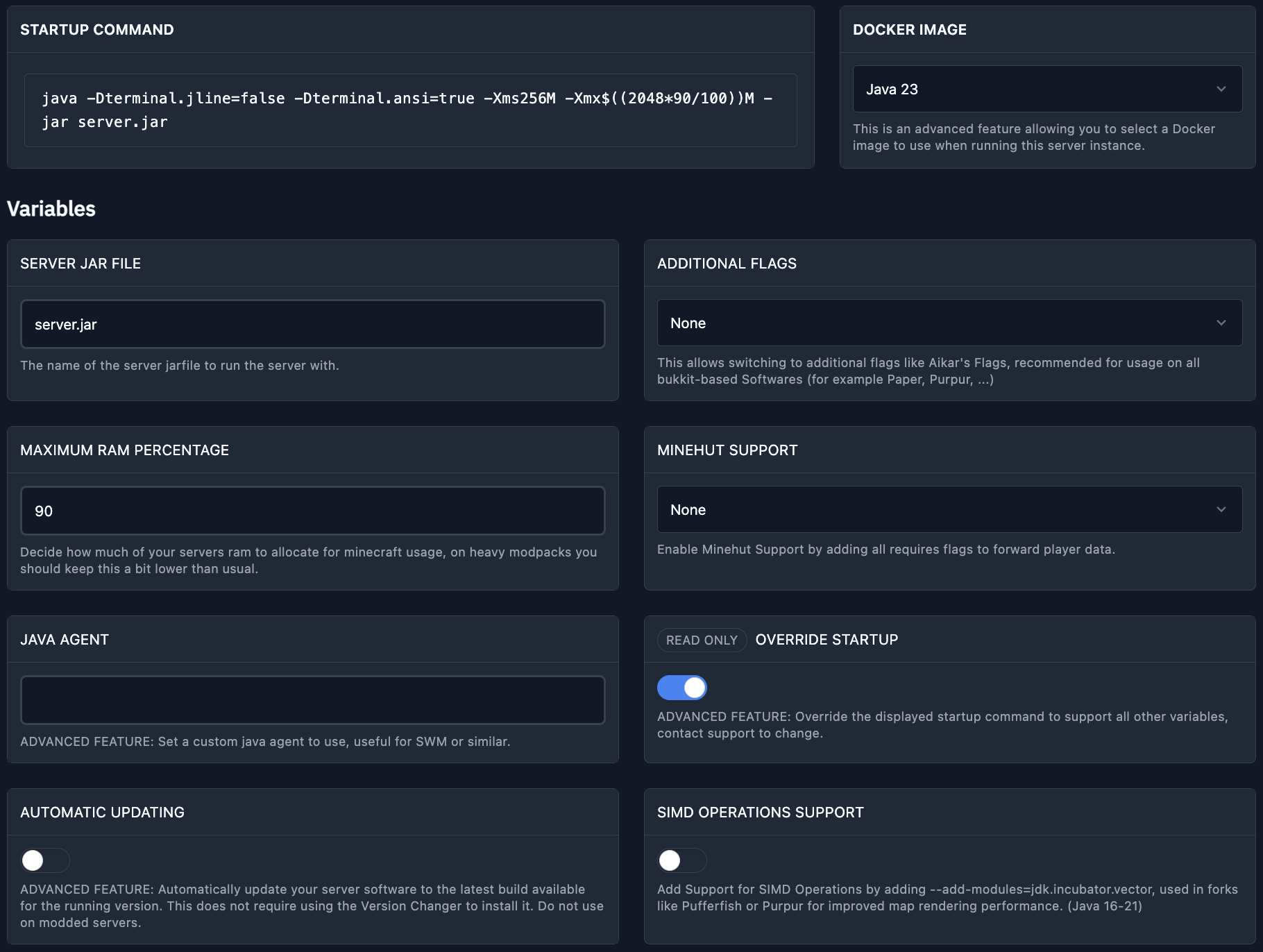The image size is (1263, 952).
Task: Enable Automatic Updating
Action: point(44,860)
